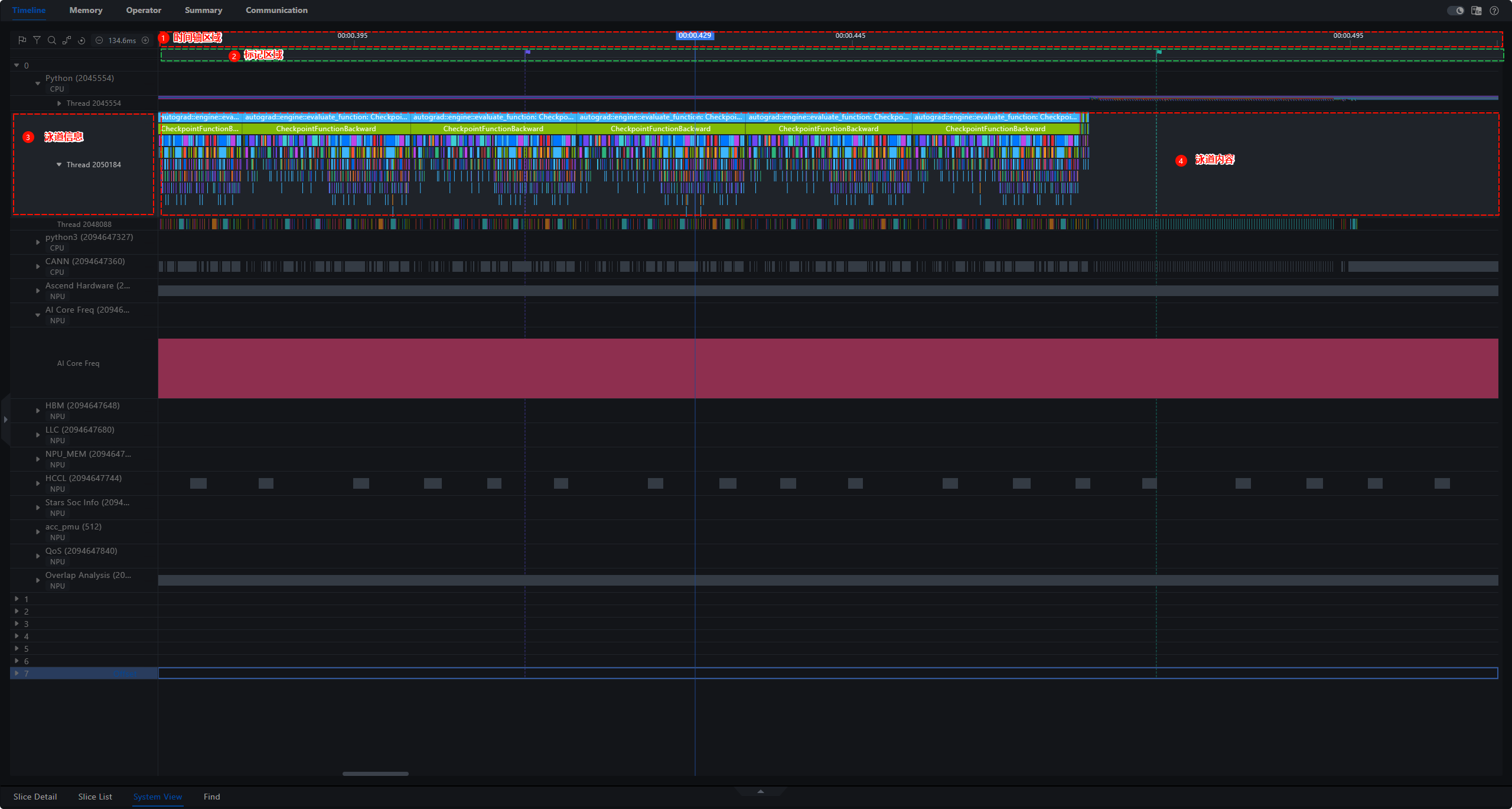Screen dimensions: 1512x809
Task: Click the connection lines toolbar icon
Action: (67, 40)
